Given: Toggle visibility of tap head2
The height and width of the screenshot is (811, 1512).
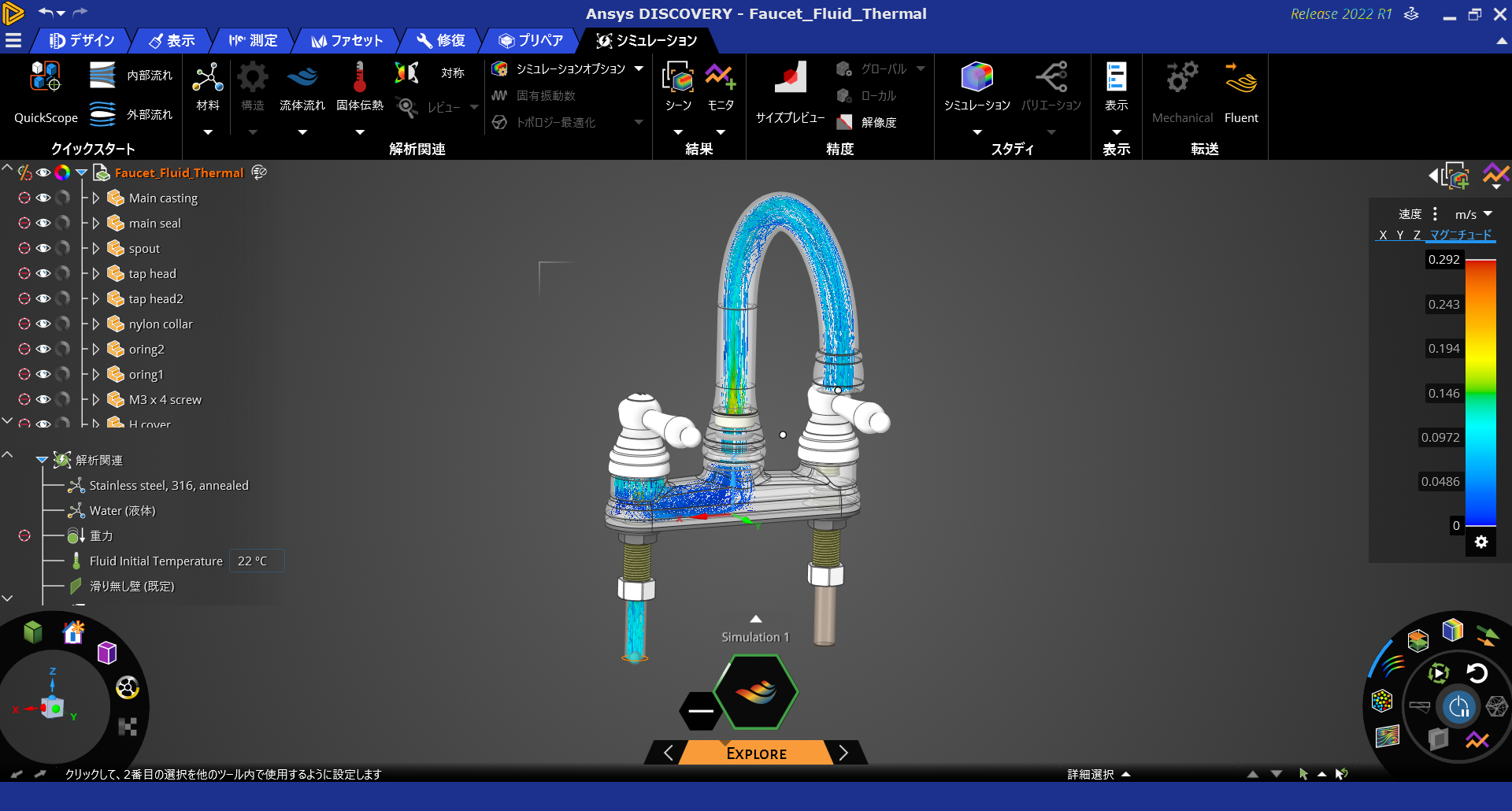Looking at the screenshot, I should coord(43,299).
